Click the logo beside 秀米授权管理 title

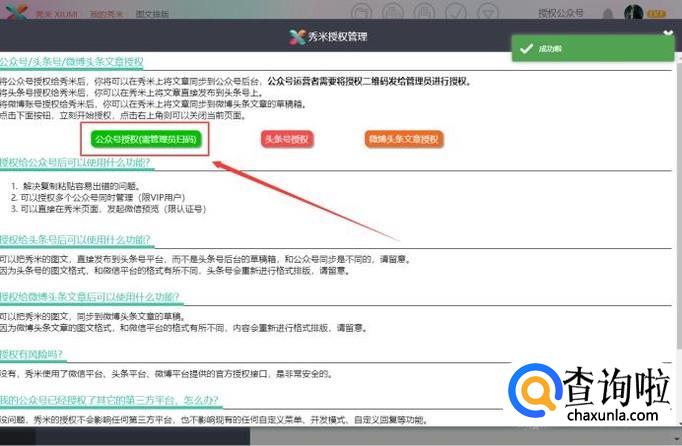(298, 37)
